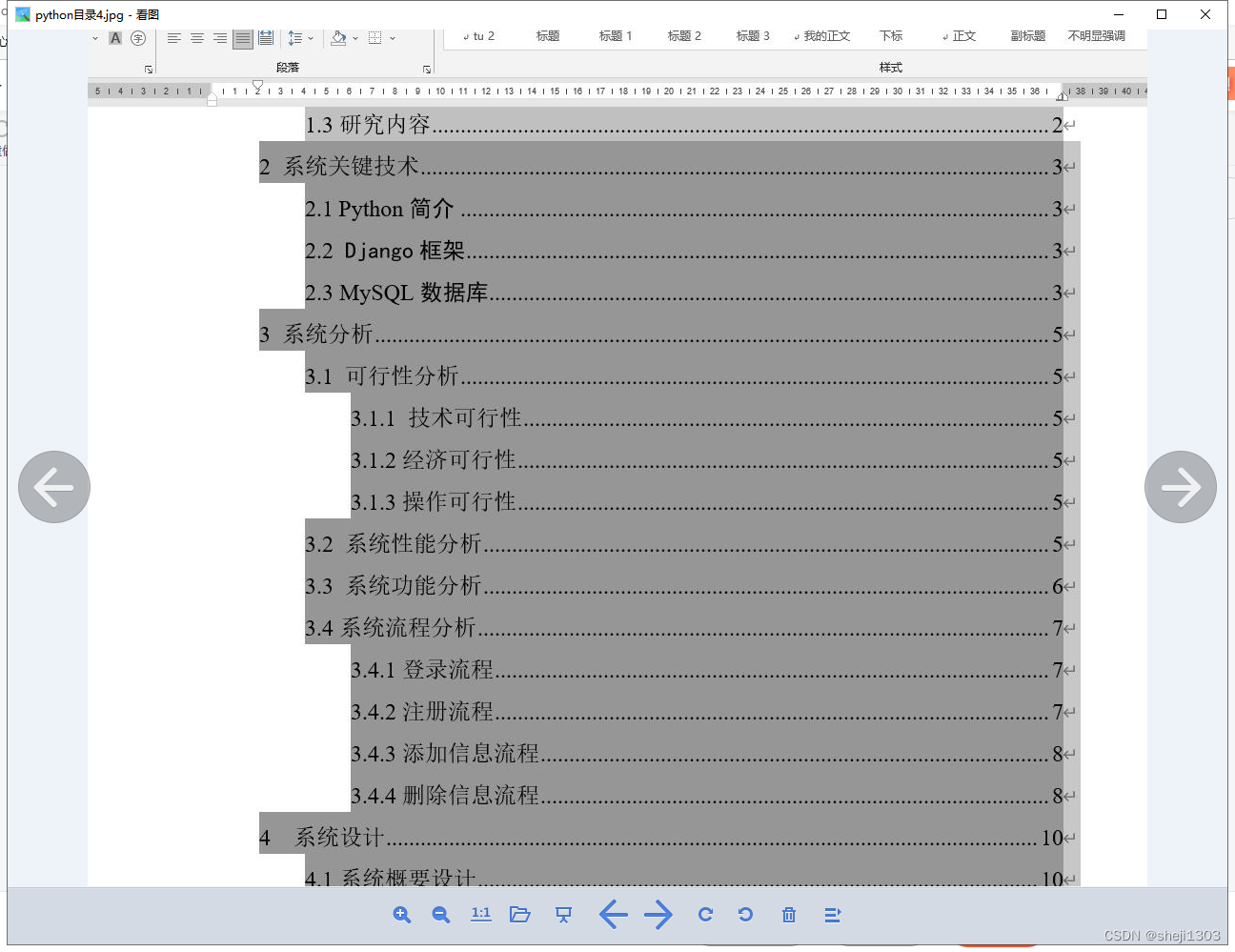Rotate the image clockwise
The height and width of the screenshot is (952, 1235).
pos(705,915)
